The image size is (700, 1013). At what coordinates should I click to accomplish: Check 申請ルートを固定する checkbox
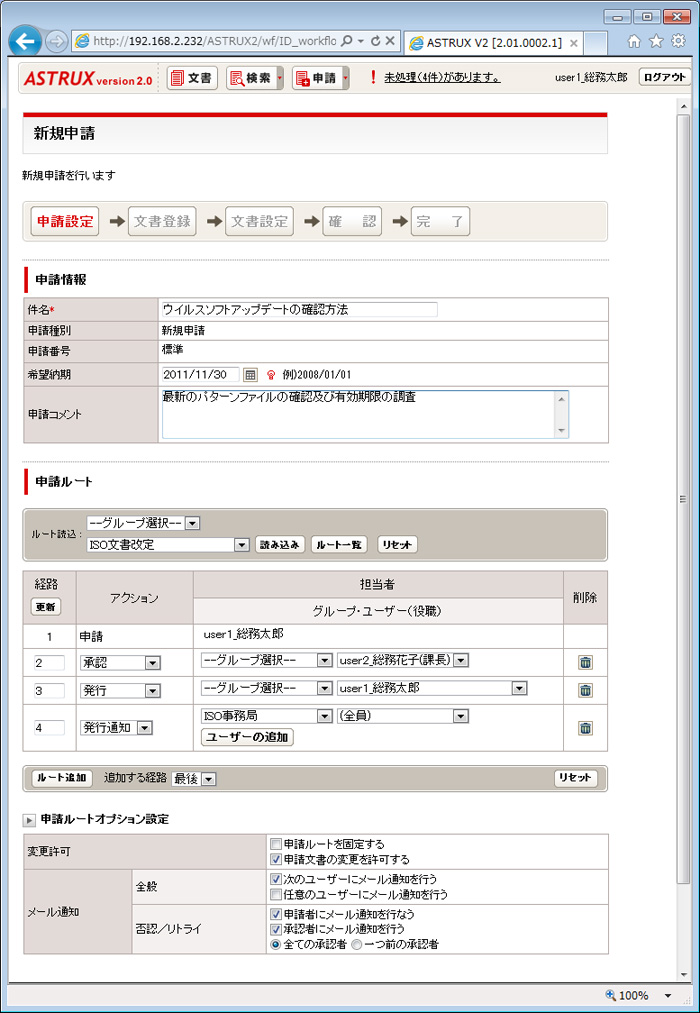[276, 844]
